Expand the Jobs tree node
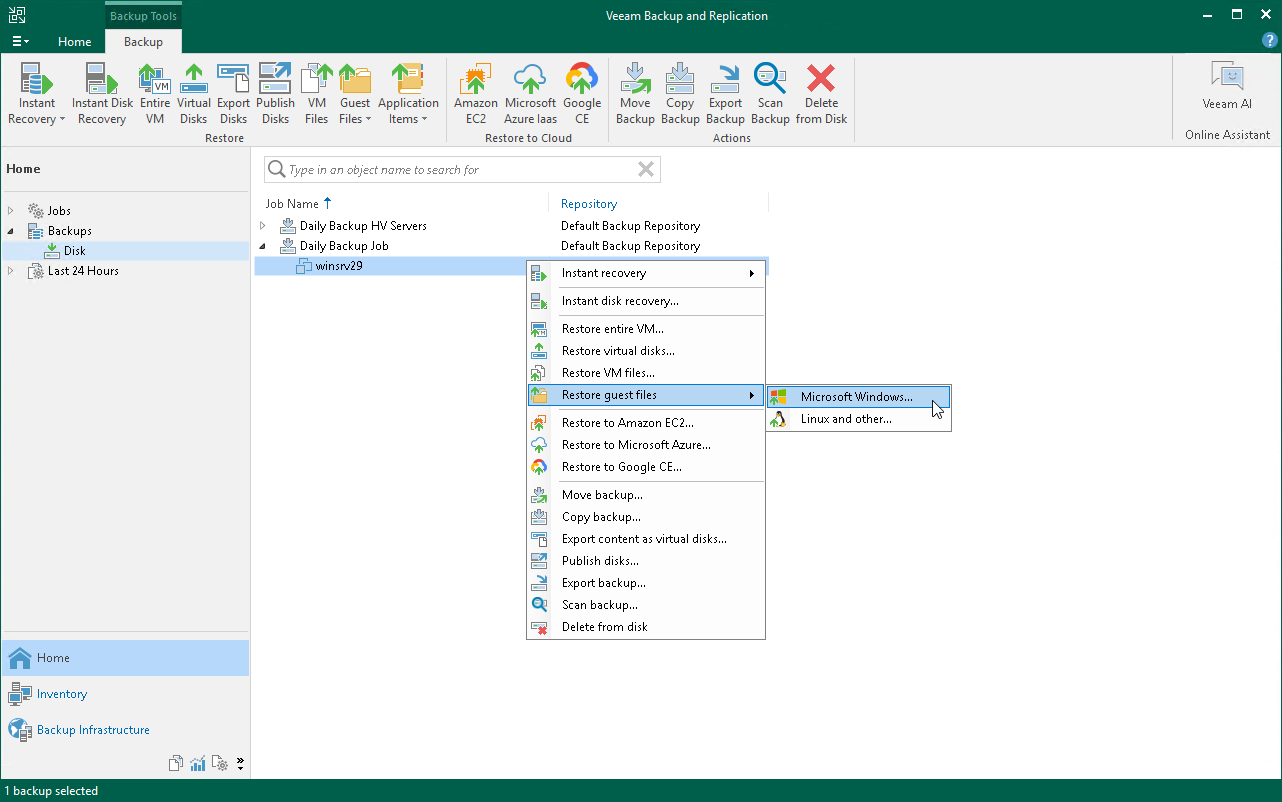 (11, 211)
